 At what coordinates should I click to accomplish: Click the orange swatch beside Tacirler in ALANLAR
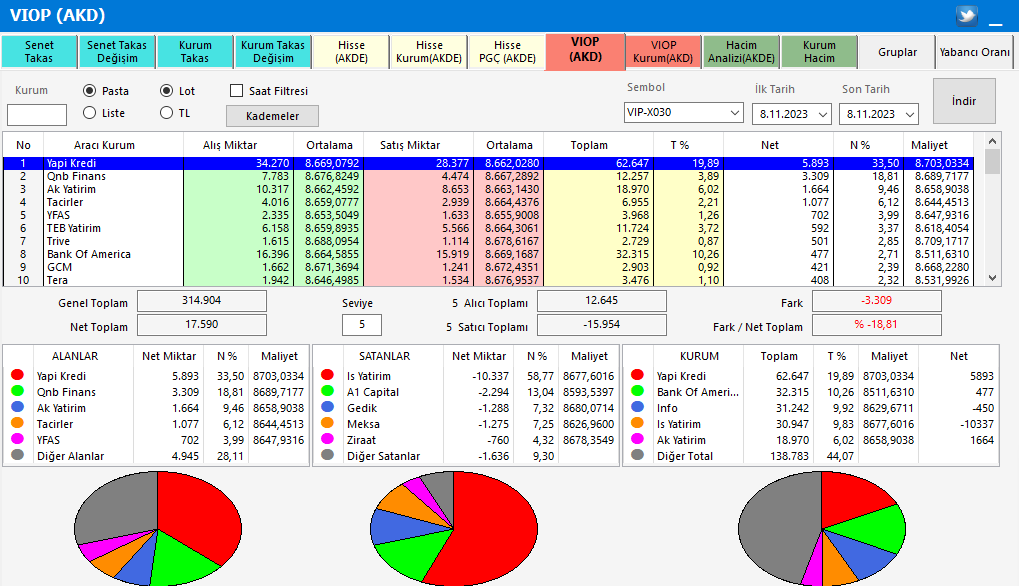click(18, 423)
